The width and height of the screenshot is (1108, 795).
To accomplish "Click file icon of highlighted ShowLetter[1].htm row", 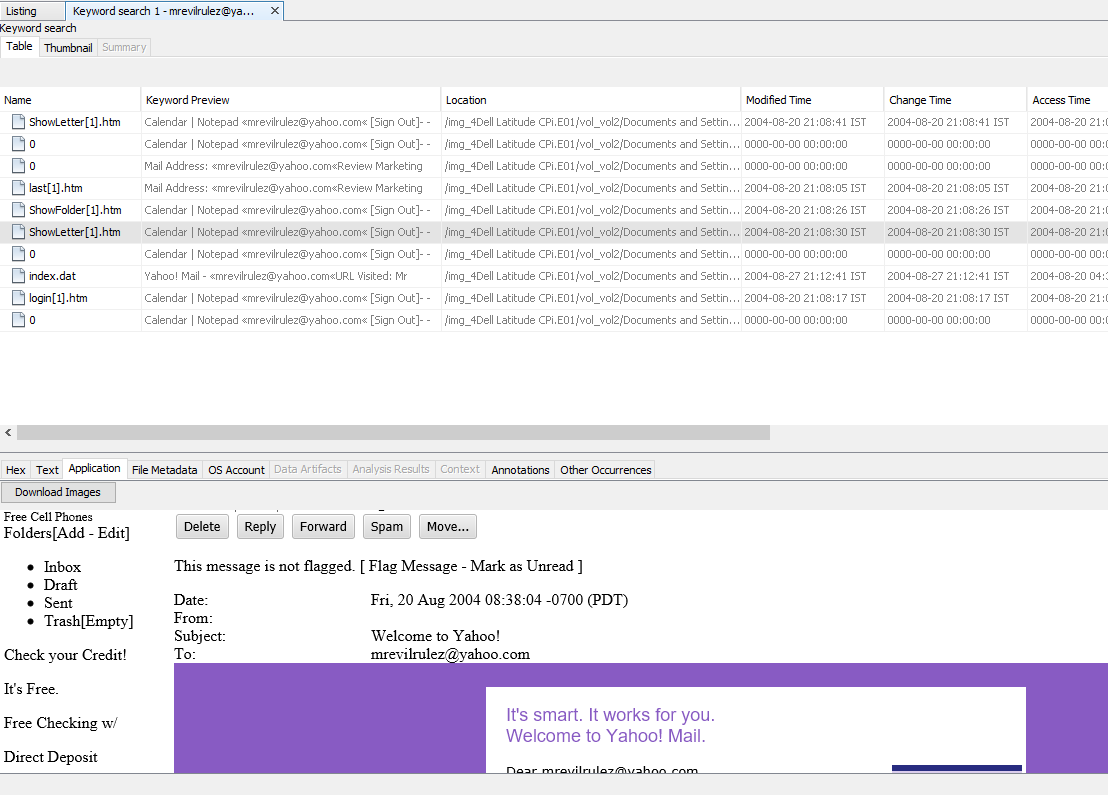I will point(18,232).
